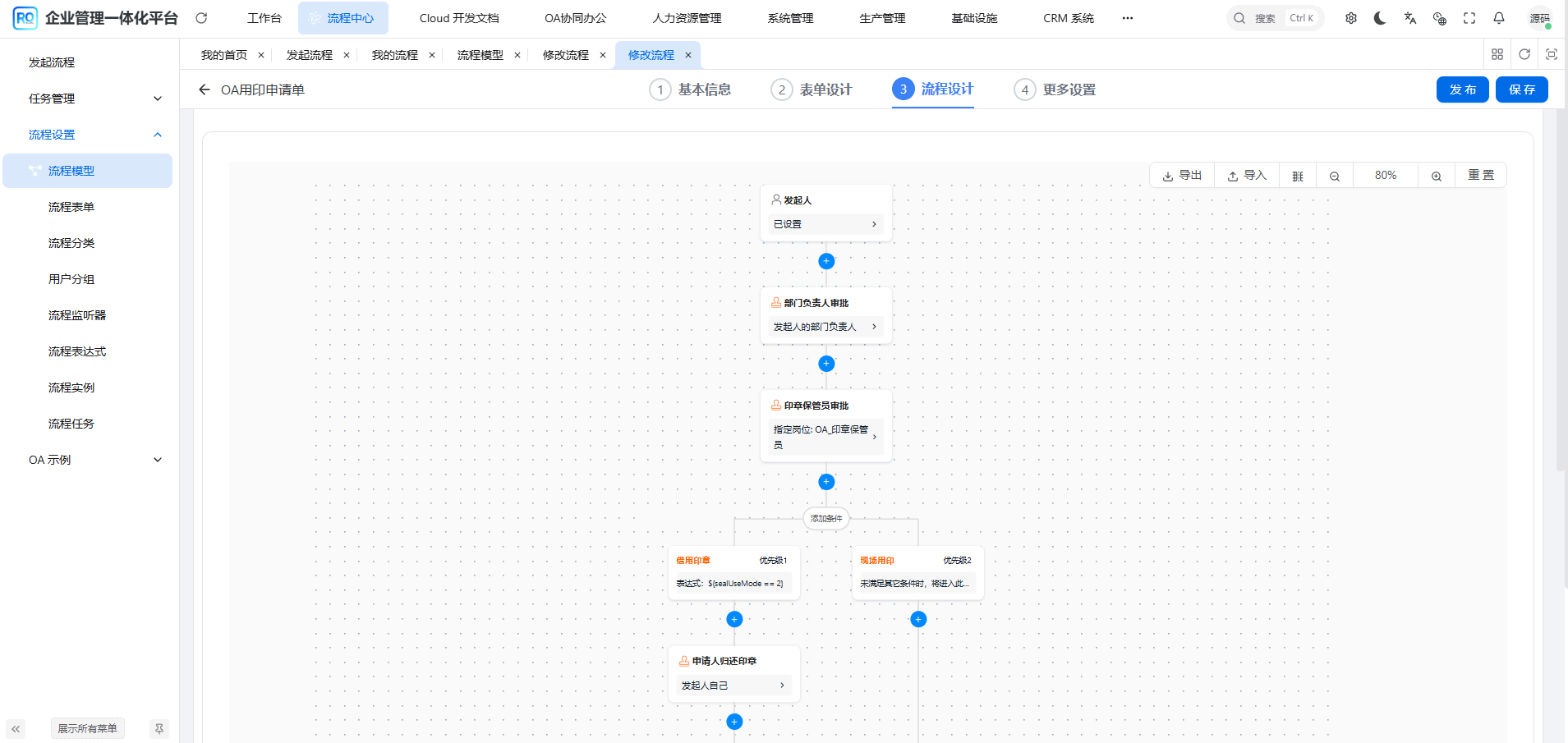Screen dimensions: 1568x743
Task: Open notifications bell icon
Action: coord(1499,18)
